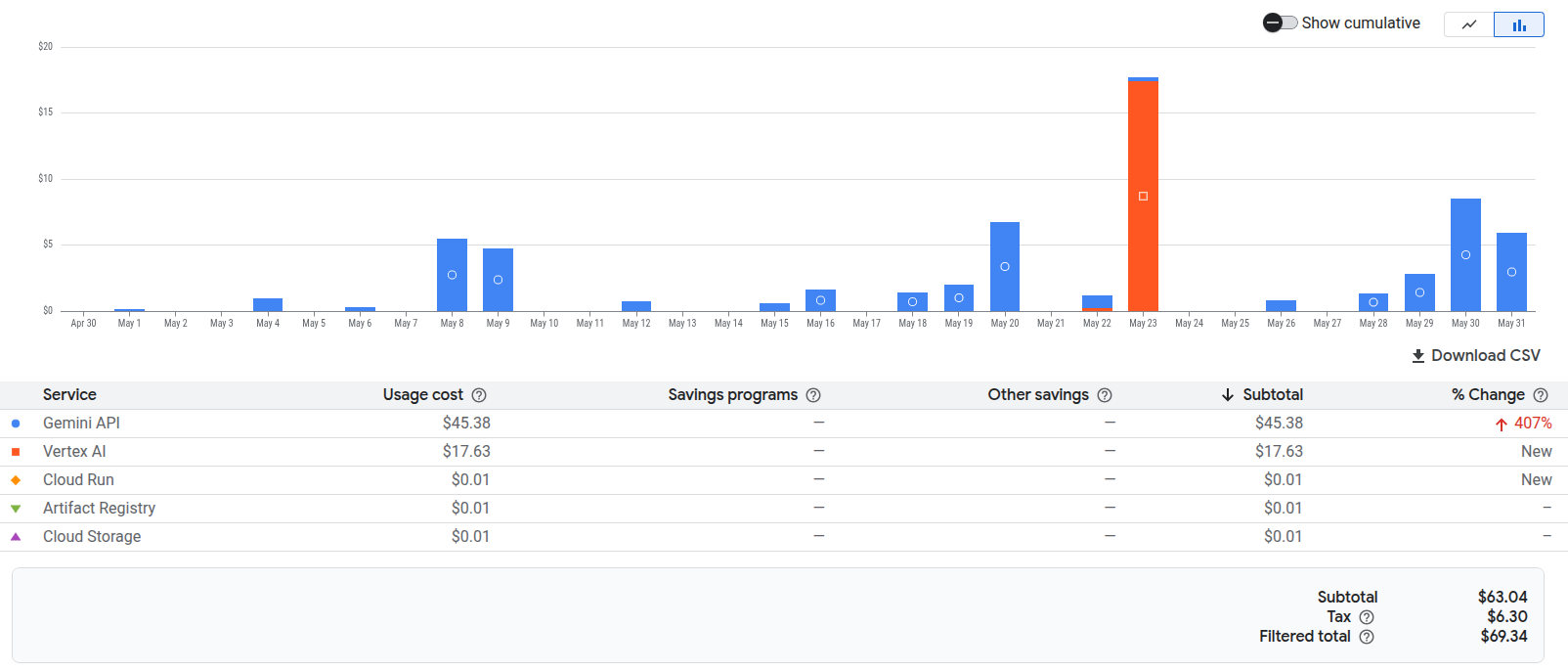The image size is (1568, 671).
Task: Click the May 4 blue bar
Action: (268, 305)
